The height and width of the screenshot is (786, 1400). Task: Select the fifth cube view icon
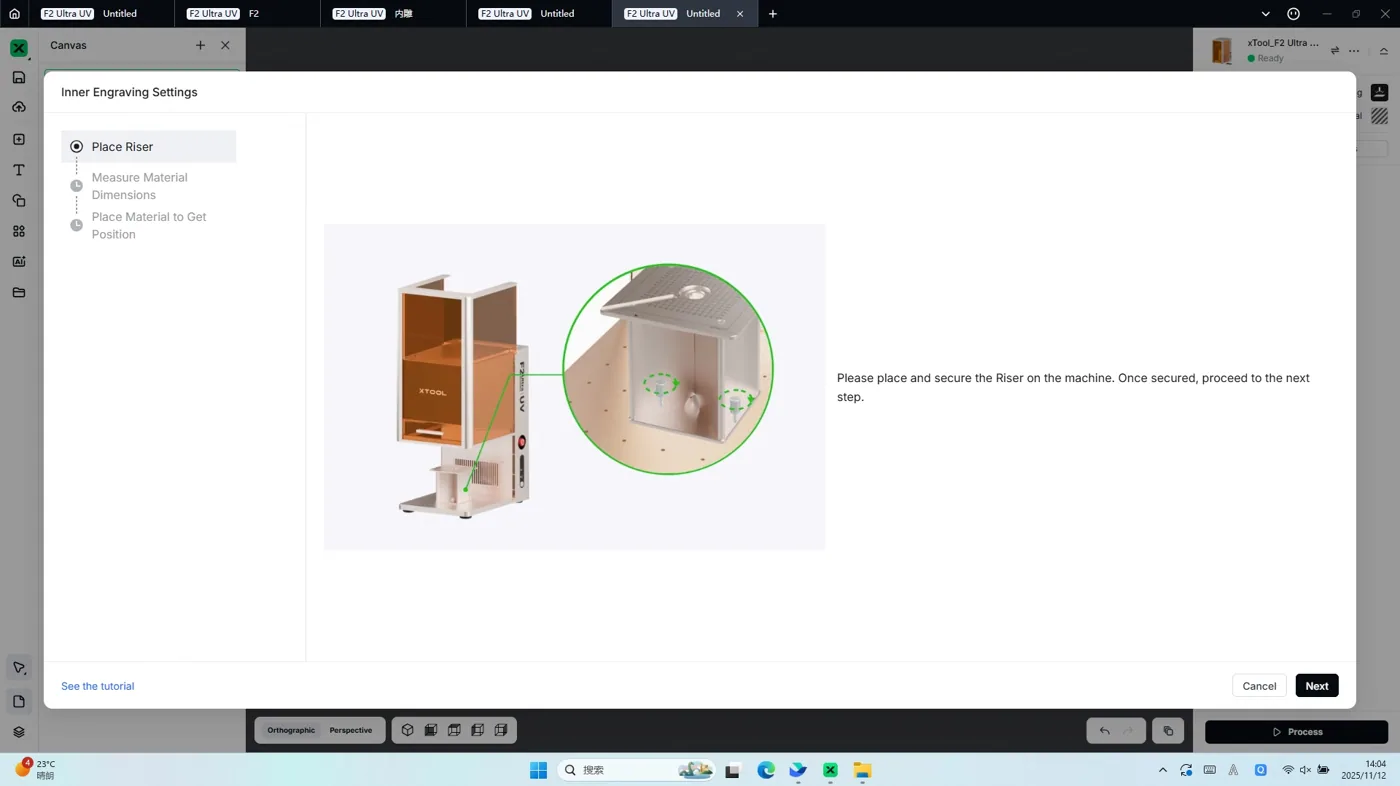[x=500, y=730]
